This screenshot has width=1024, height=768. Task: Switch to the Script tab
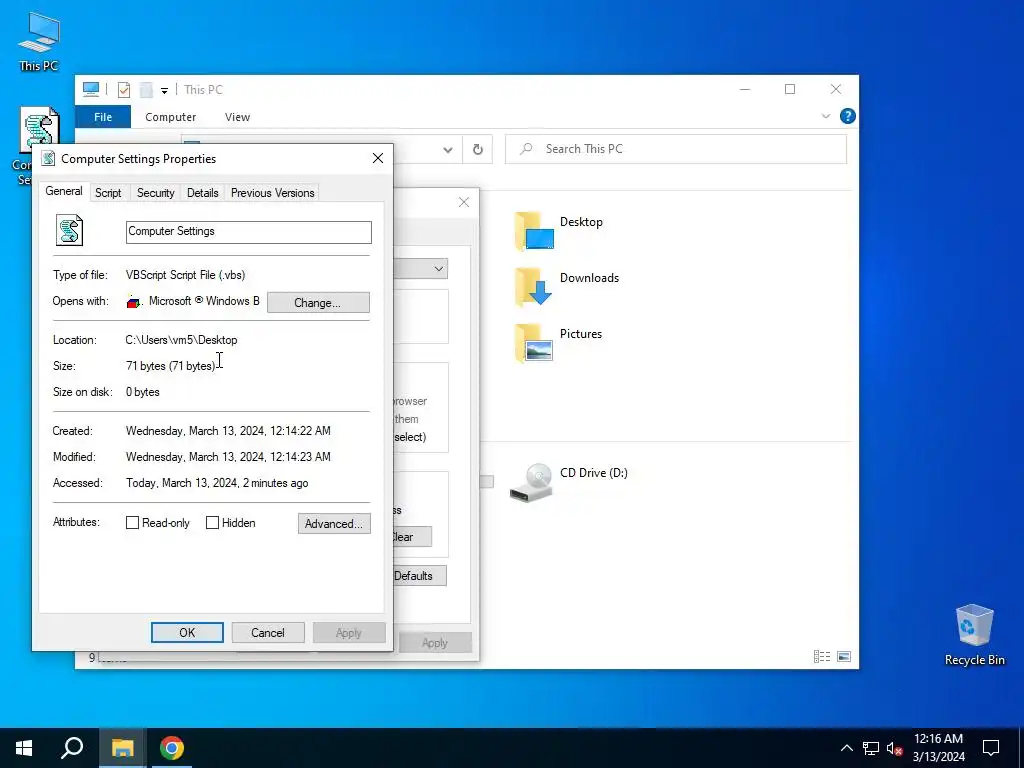pos(108,193)
